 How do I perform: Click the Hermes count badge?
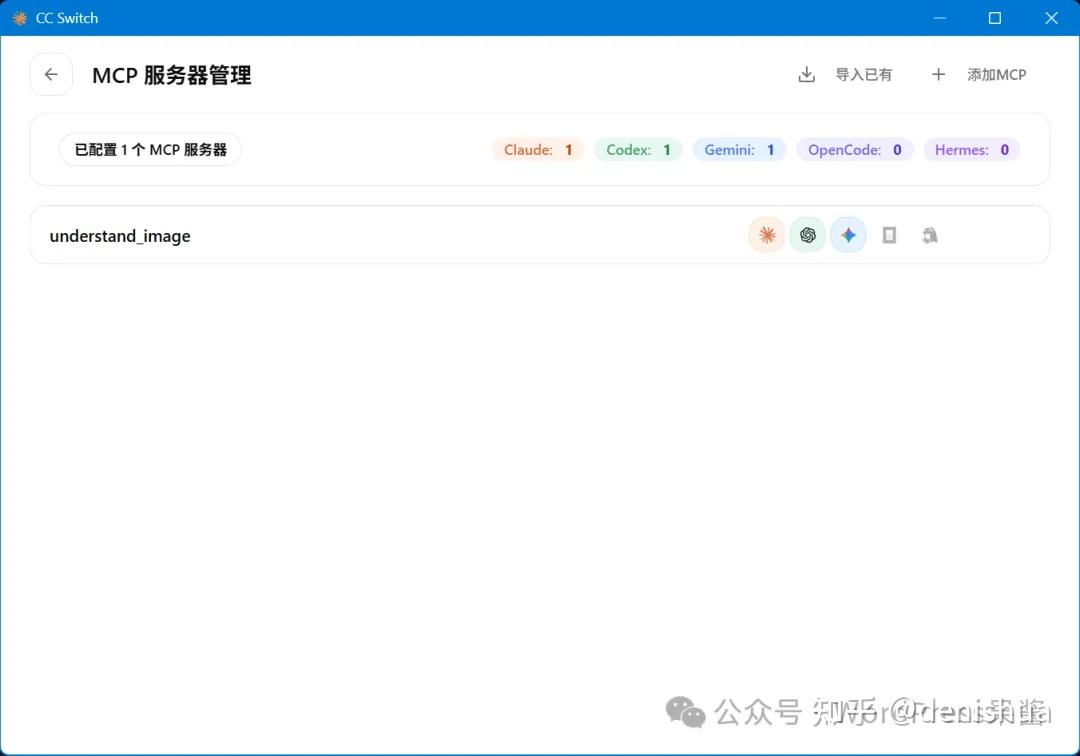pyautogui.click(x=972, y=149)
